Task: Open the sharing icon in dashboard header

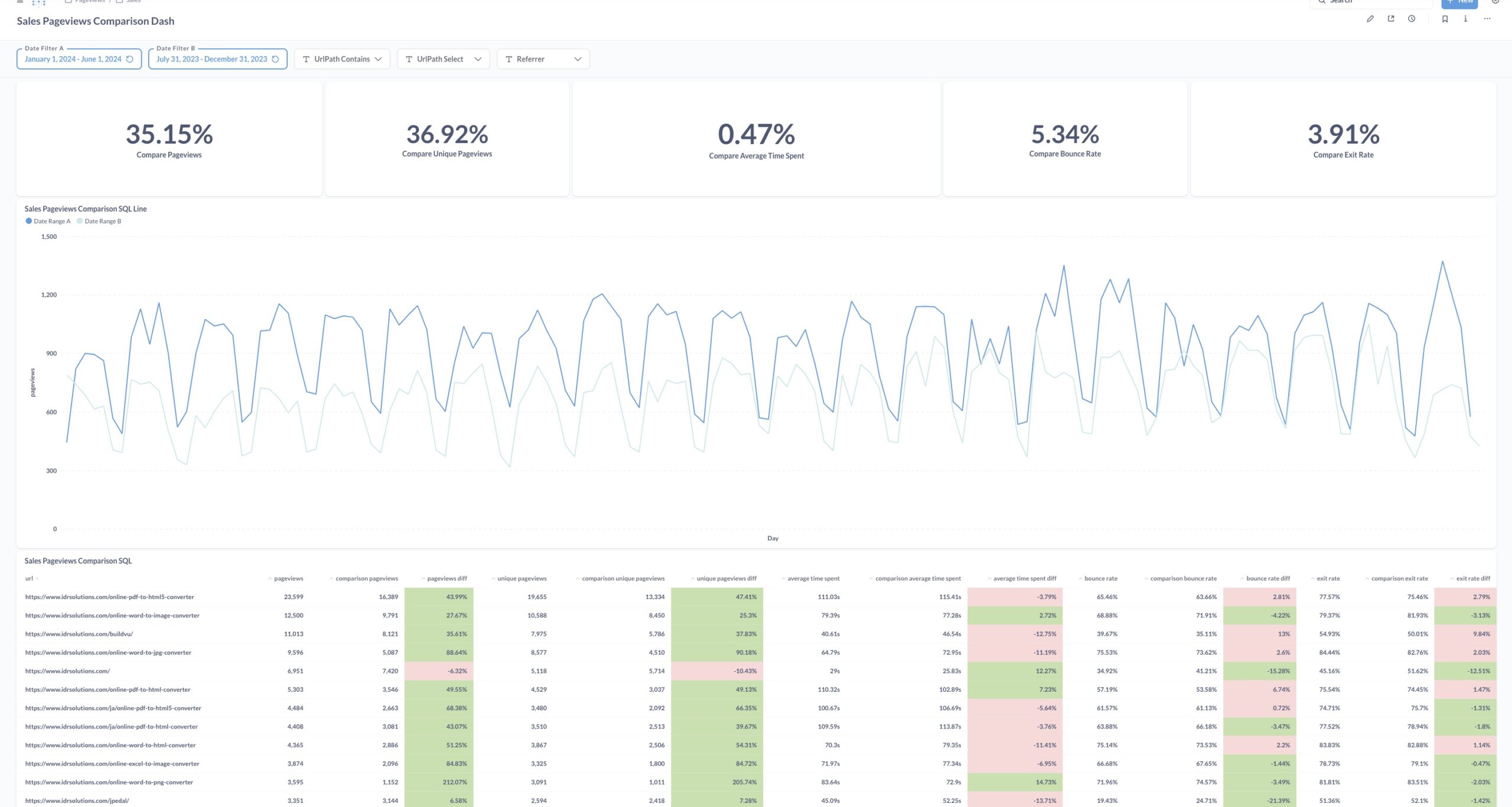Action: pyautogui.click(x=1391, y=19)
